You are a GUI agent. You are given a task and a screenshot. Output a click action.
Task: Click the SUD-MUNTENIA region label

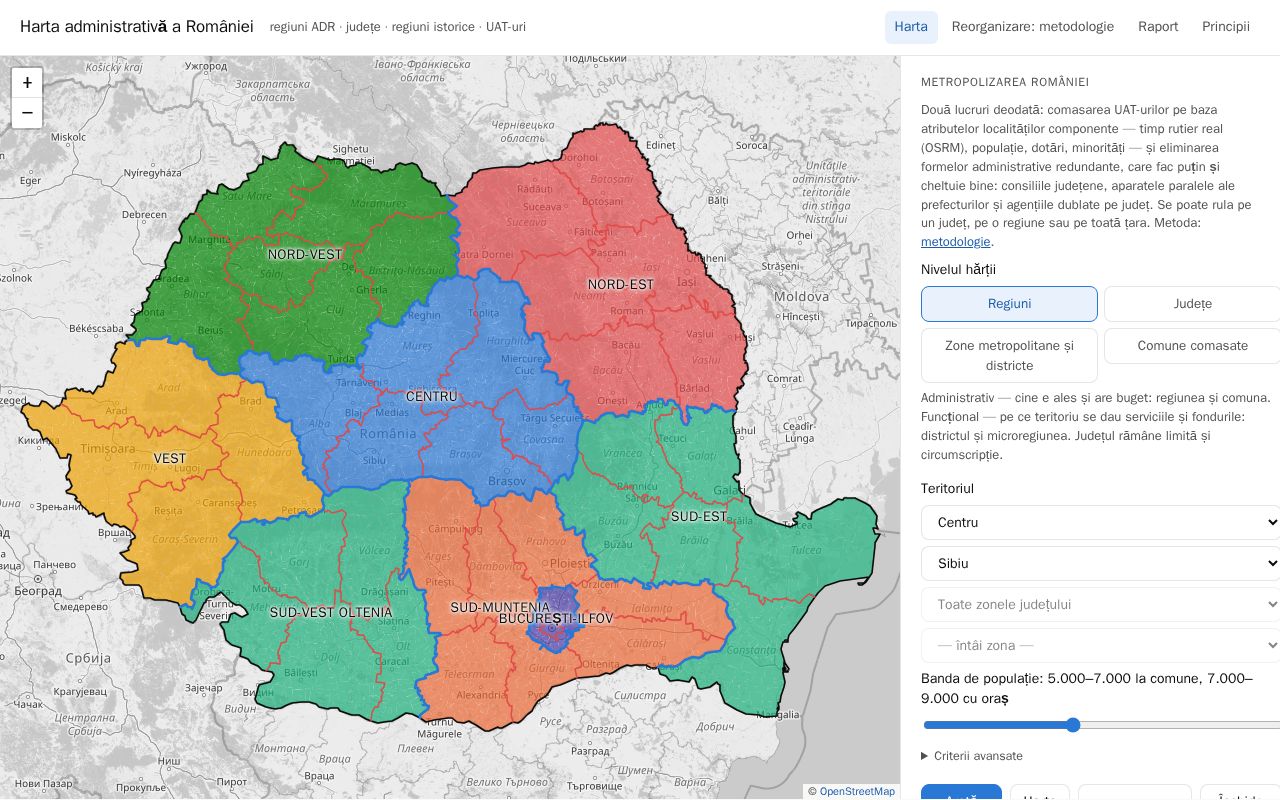(500, 608)
